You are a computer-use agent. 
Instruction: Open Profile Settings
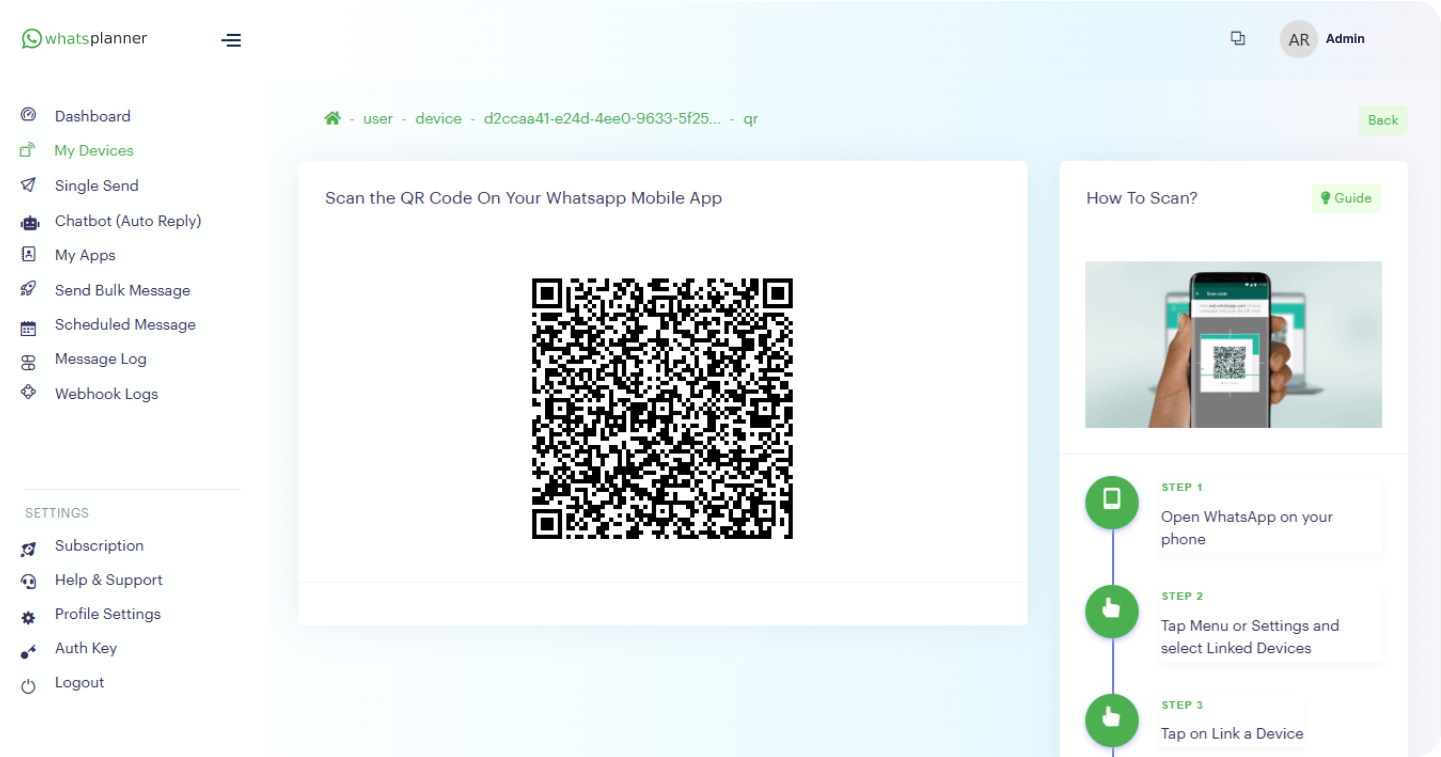click(107, 614)
